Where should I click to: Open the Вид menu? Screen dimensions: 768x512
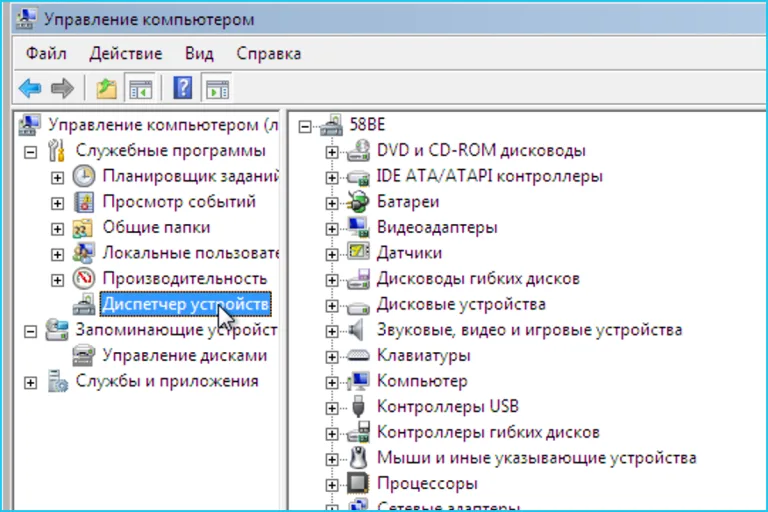pyautogui.click(x=199, y=53)
